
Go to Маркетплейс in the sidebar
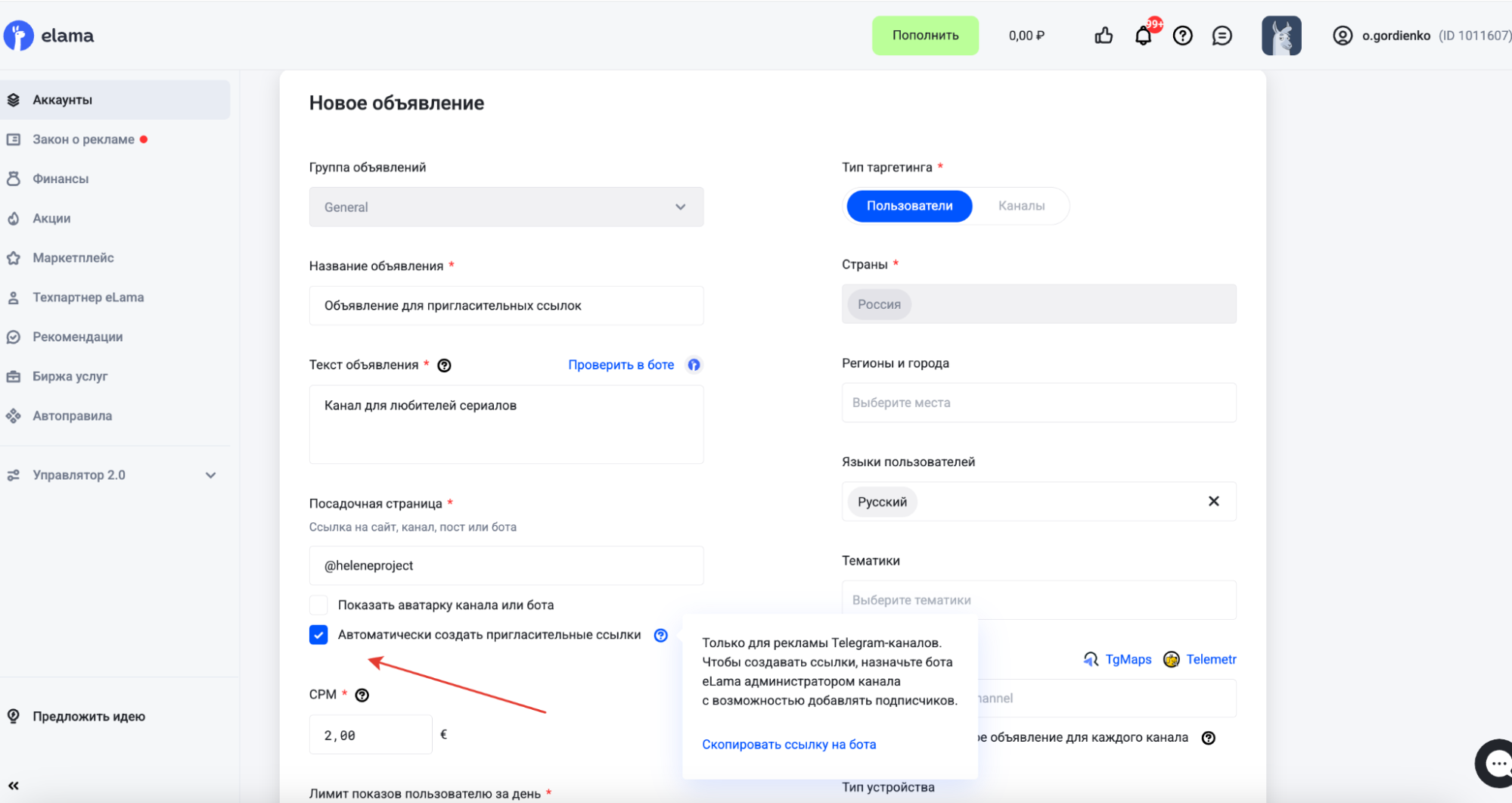(73, 258)
